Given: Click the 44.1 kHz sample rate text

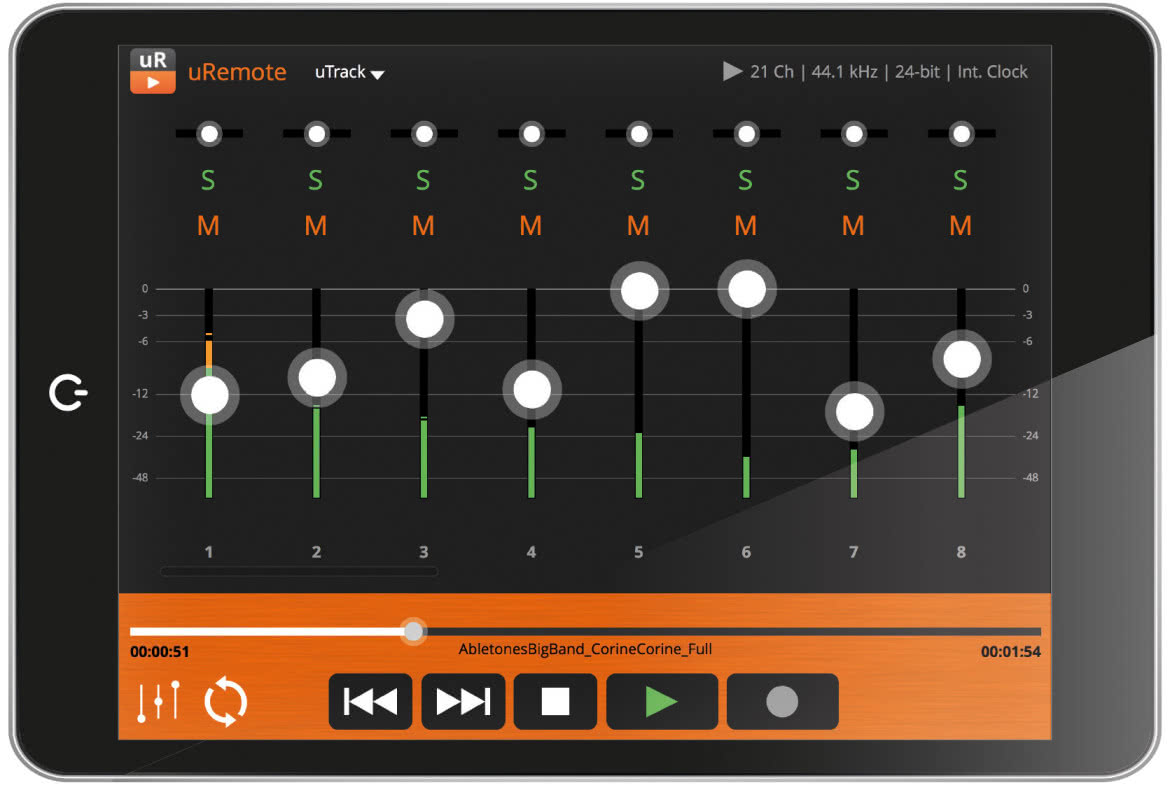Looking at the screenshot, I should click(x=844, y=72).
